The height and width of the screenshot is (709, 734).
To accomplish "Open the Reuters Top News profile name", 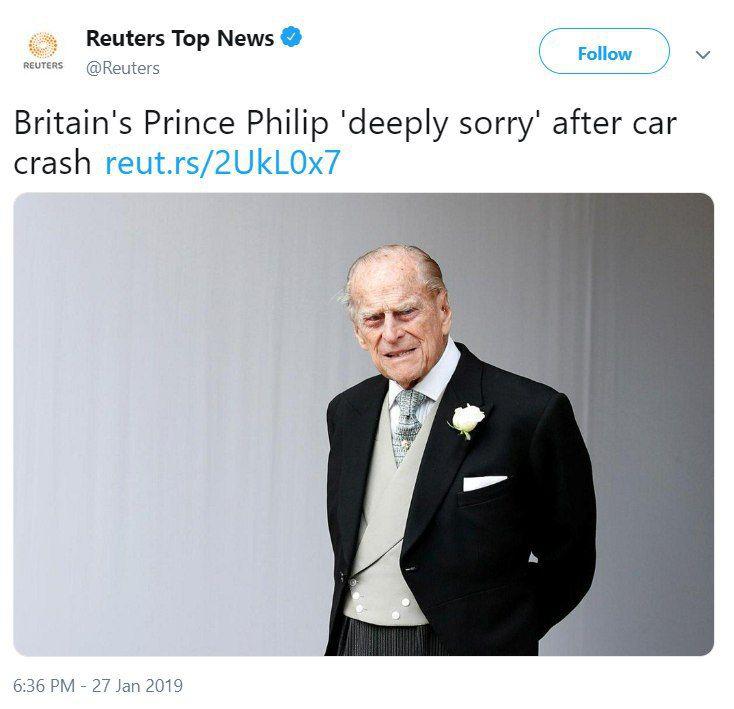I will (x=180, y=39).
